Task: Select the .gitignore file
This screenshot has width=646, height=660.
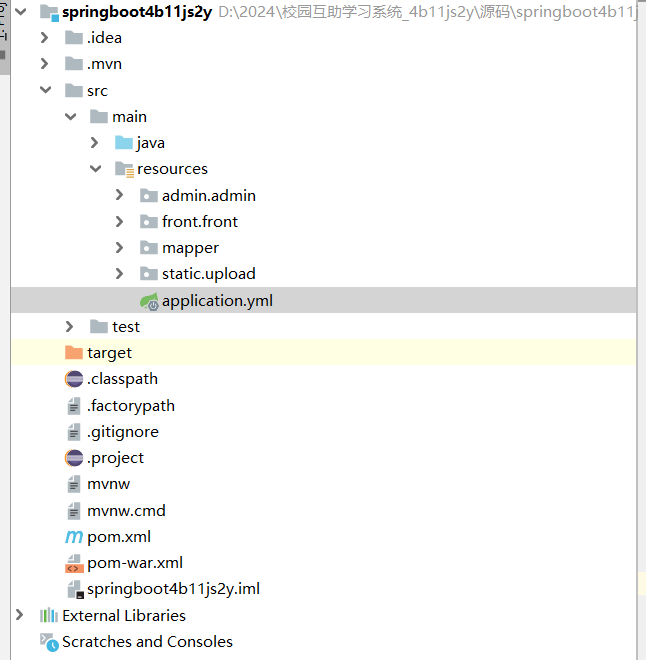Action: coord(122,432)
